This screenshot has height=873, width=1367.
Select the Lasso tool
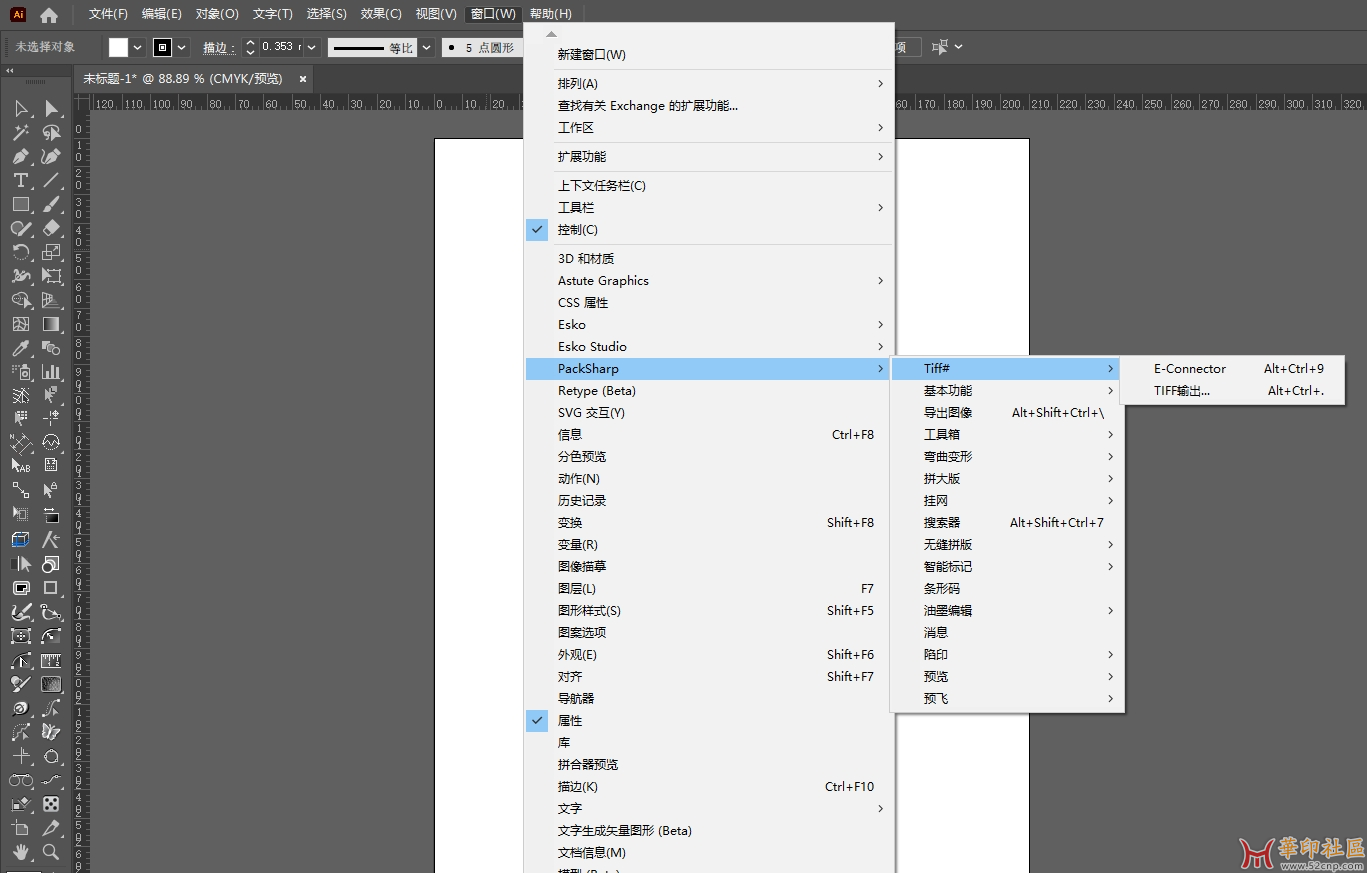click(51, 132)
